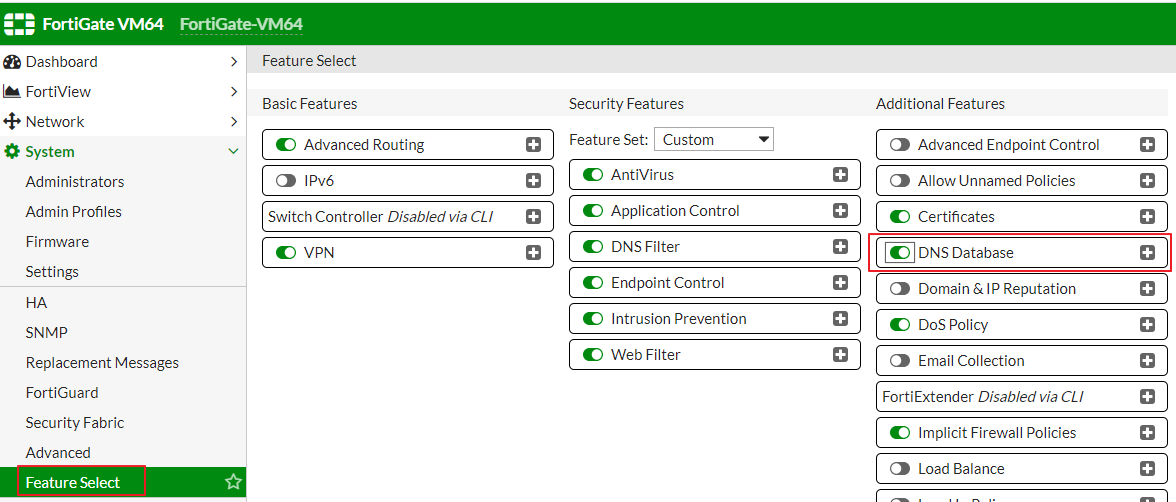Expand the Dashboard menu chevron
1176x502 pixels.
pos(234,62)
